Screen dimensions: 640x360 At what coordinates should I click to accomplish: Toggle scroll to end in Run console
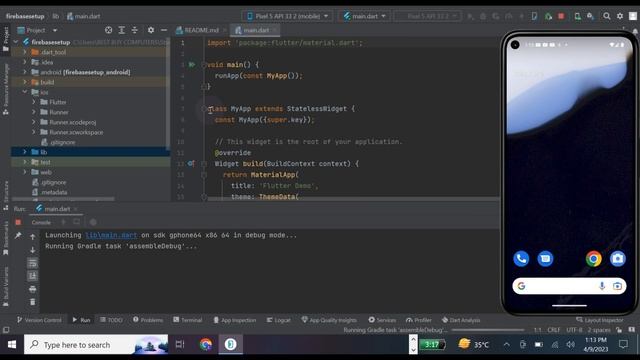tap(33, 276)
